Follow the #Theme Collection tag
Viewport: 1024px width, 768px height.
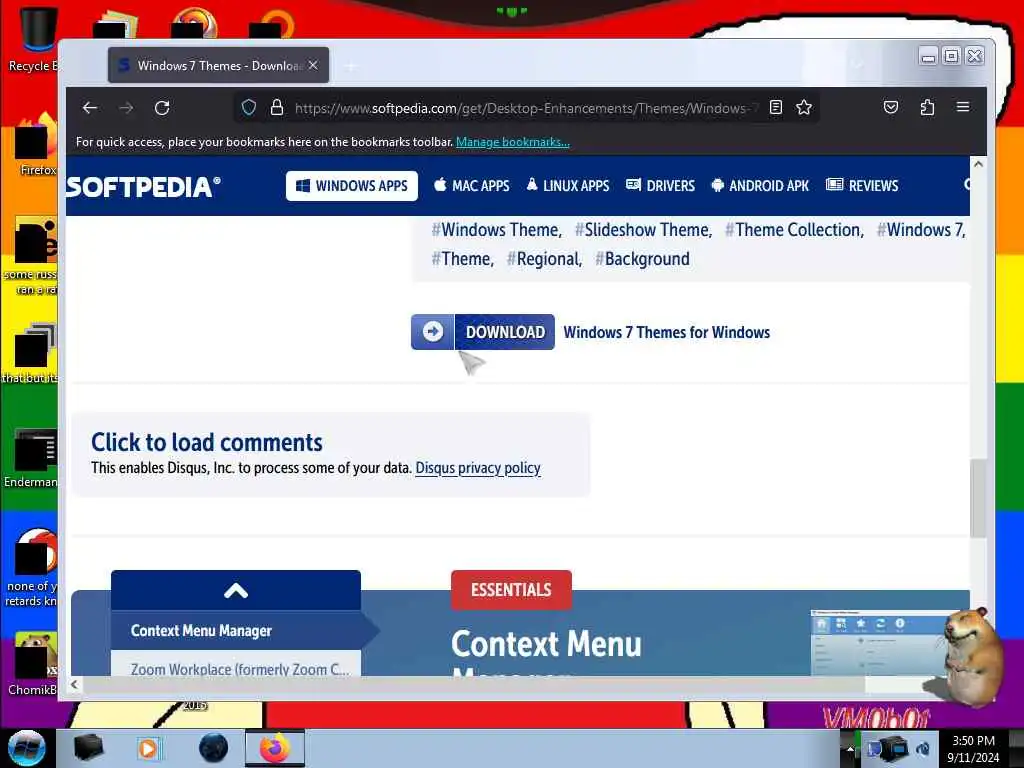click(794, 230)
